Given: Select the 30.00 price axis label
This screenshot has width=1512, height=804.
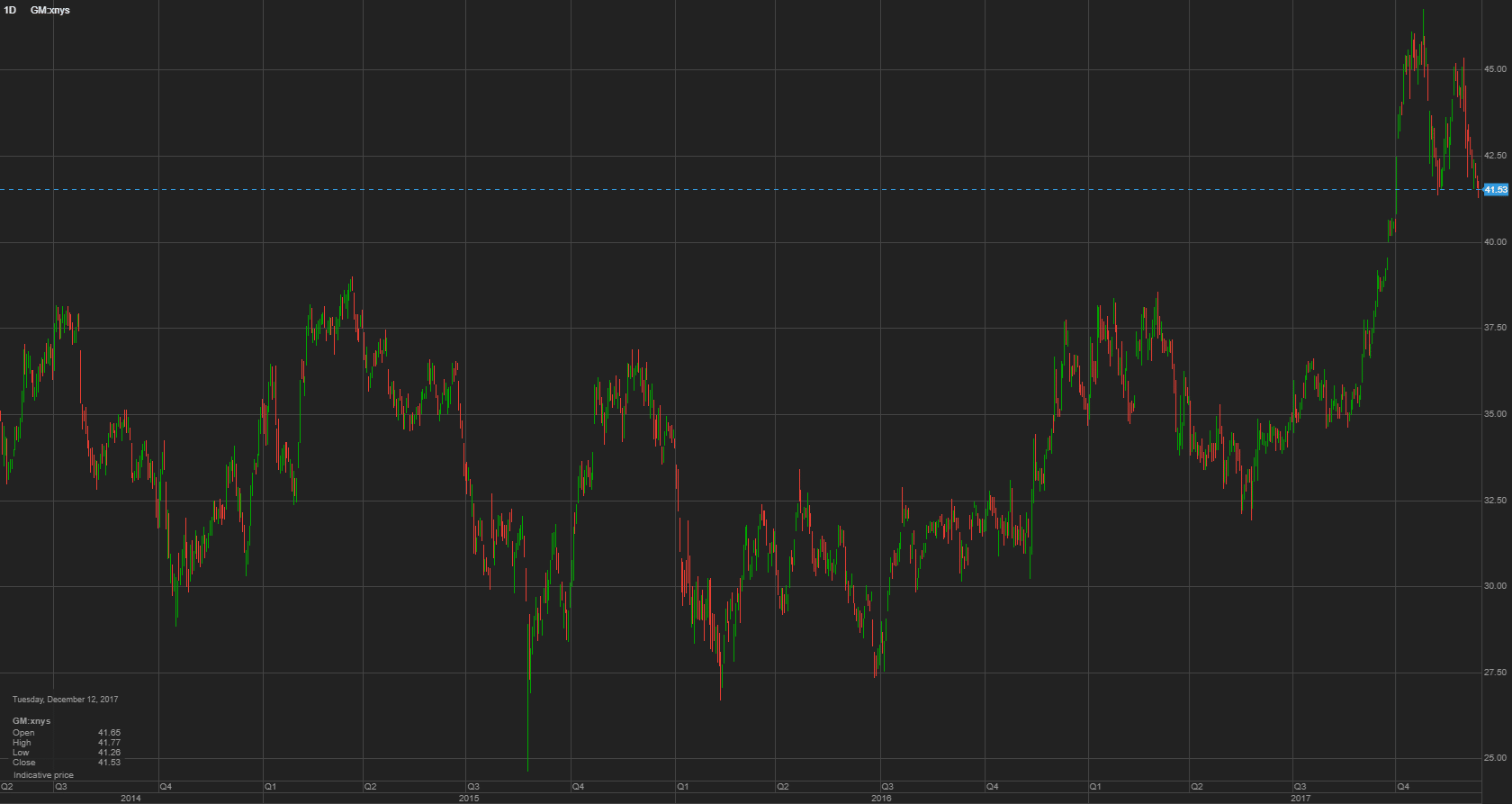Looking at the screenshot, I should pyautogui.click(x=1495, y=586).
